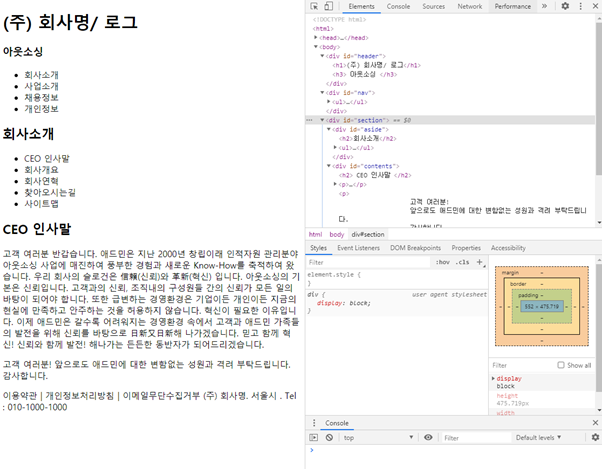
Task: Expand the head element node
Action: point(316,37)
